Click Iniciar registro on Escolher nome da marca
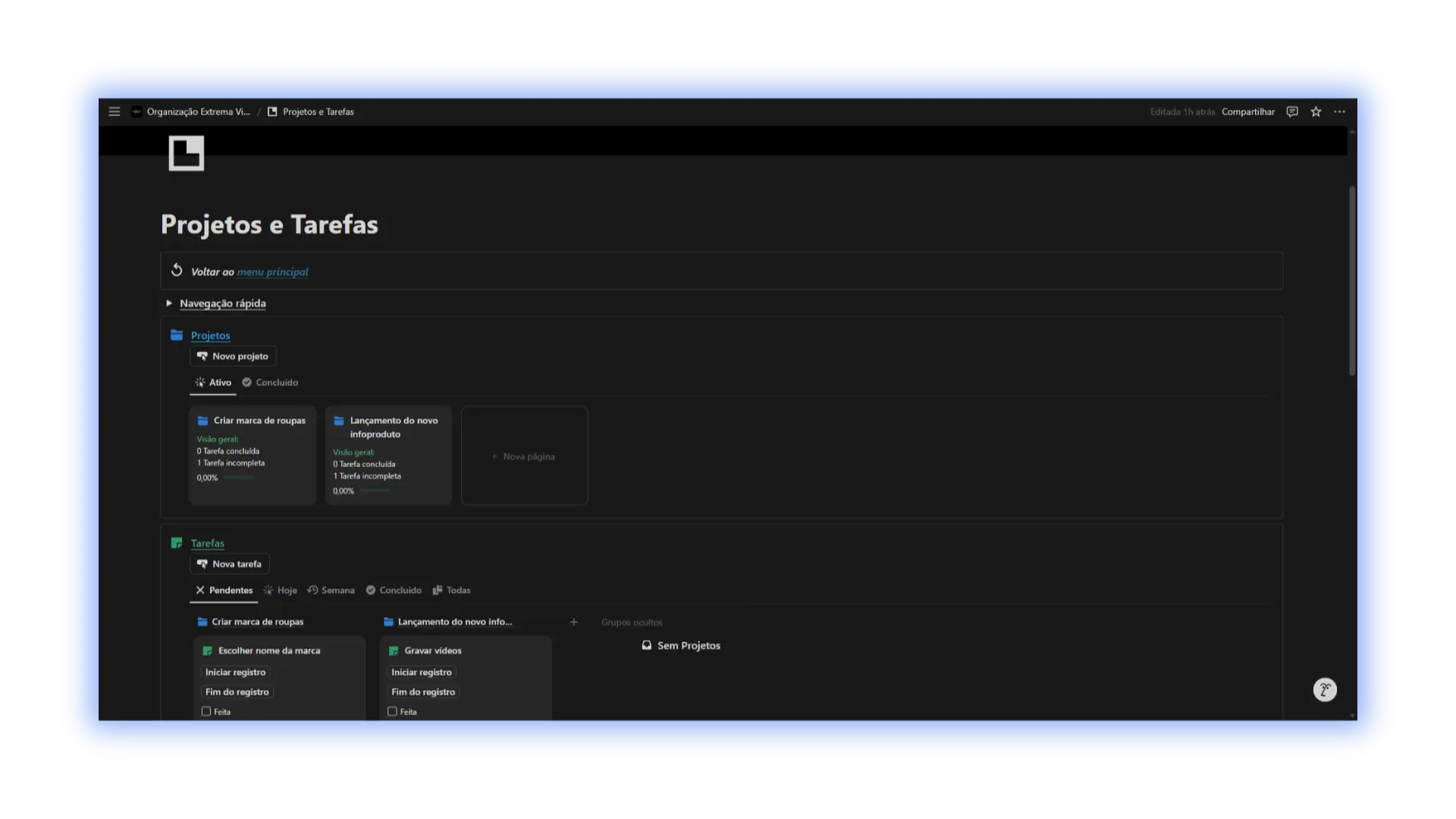The image size is (1456, 819). click(235, 673)
